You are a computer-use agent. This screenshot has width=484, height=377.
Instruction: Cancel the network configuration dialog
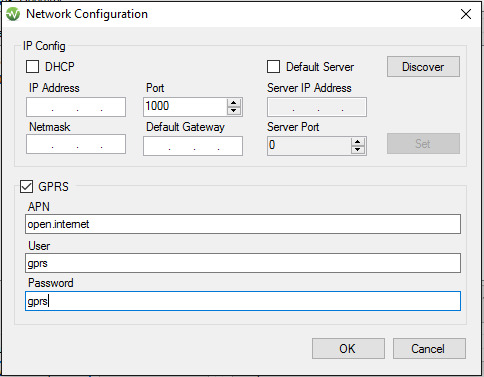429,349
